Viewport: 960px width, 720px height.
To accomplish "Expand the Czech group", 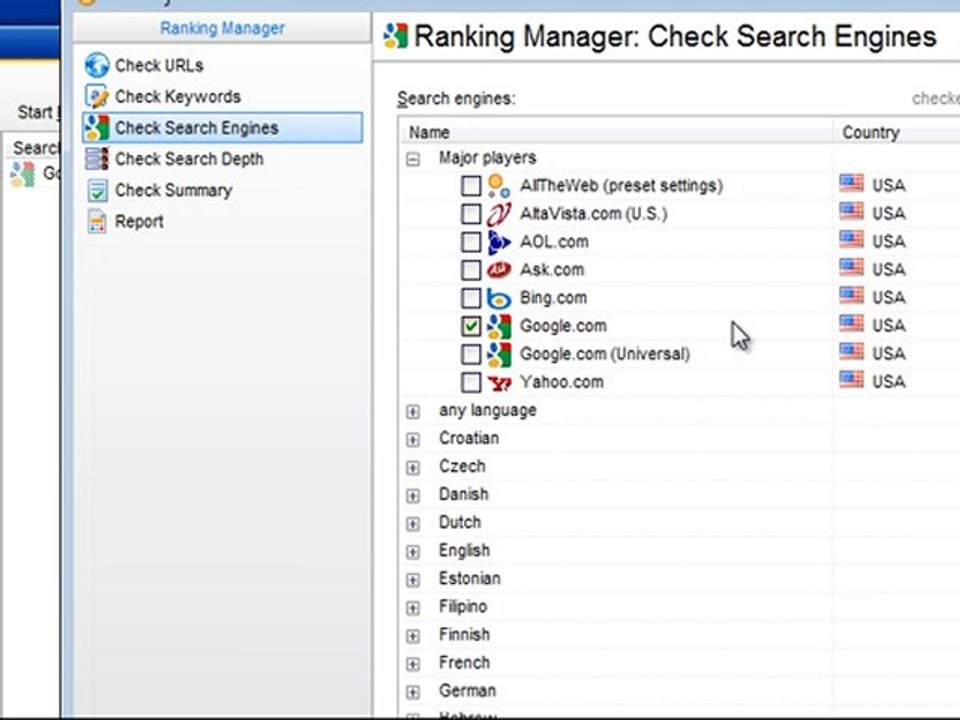I will (413, 468).
